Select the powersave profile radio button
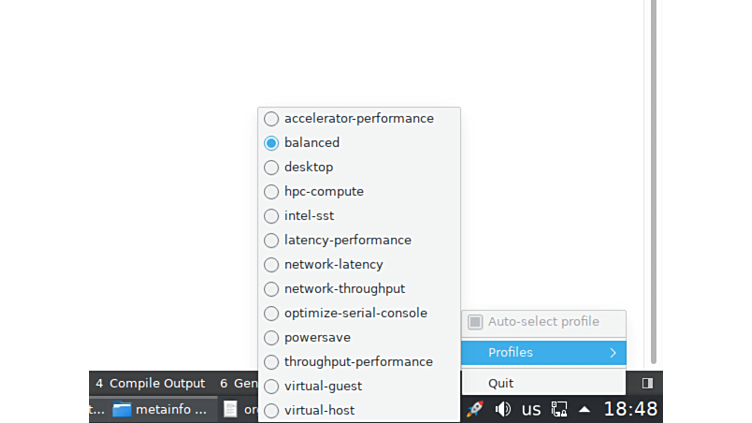Viewport: 752px width, 423px height. click(x=271, y=338)
